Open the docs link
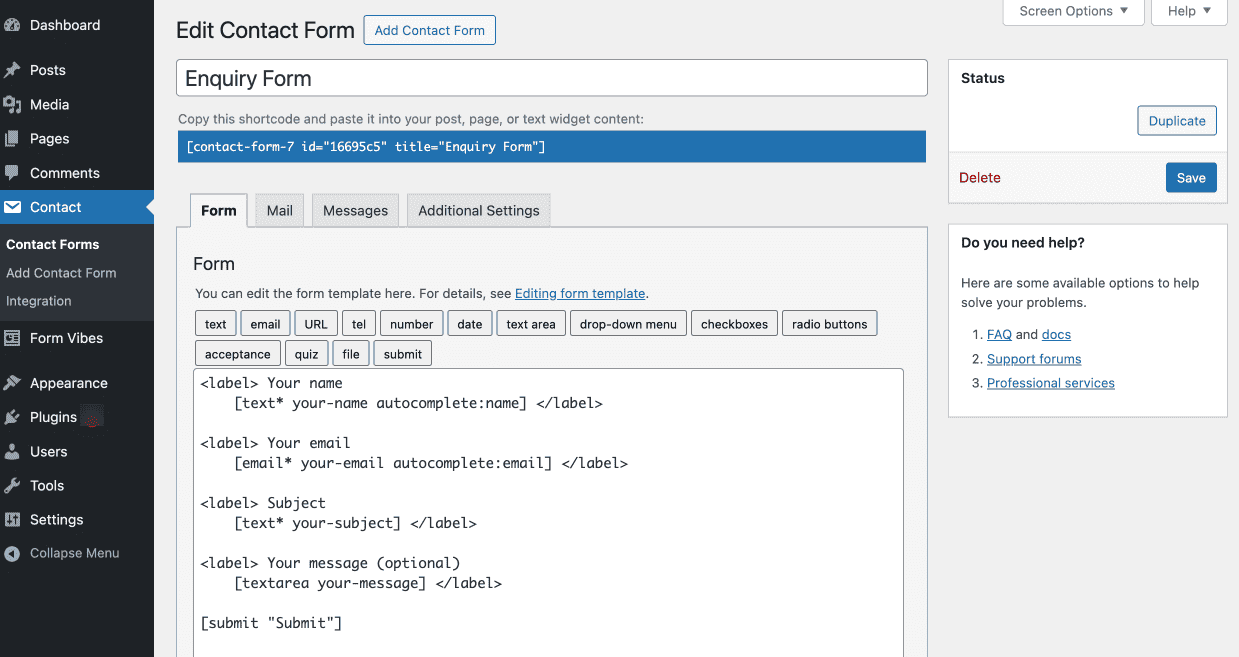 click(x=1056, y=335)
